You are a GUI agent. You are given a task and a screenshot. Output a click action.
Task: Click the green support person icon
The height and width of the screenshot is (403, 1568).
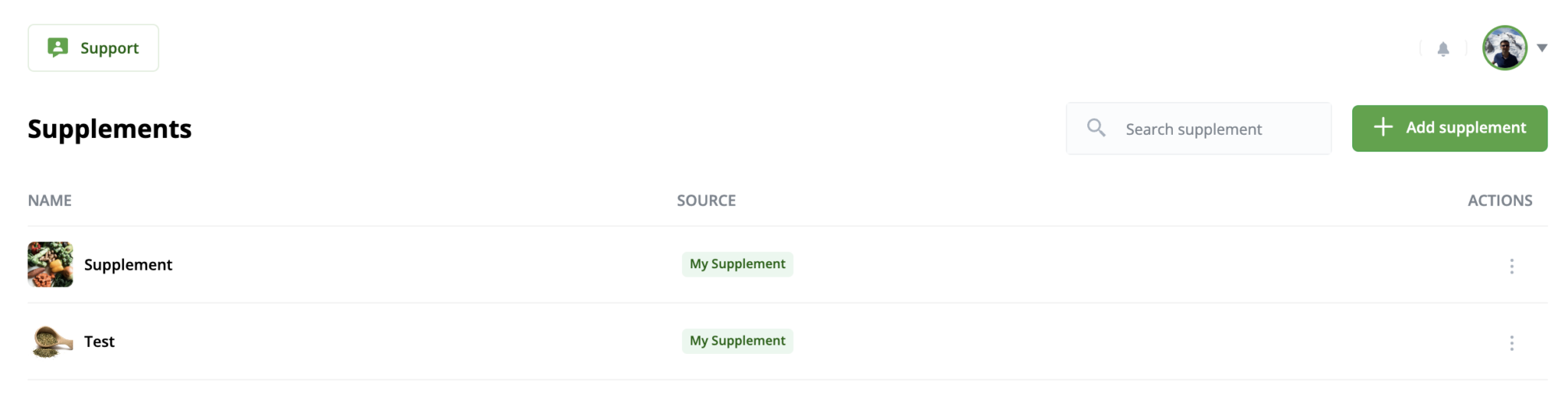click(x=57, y=48)
